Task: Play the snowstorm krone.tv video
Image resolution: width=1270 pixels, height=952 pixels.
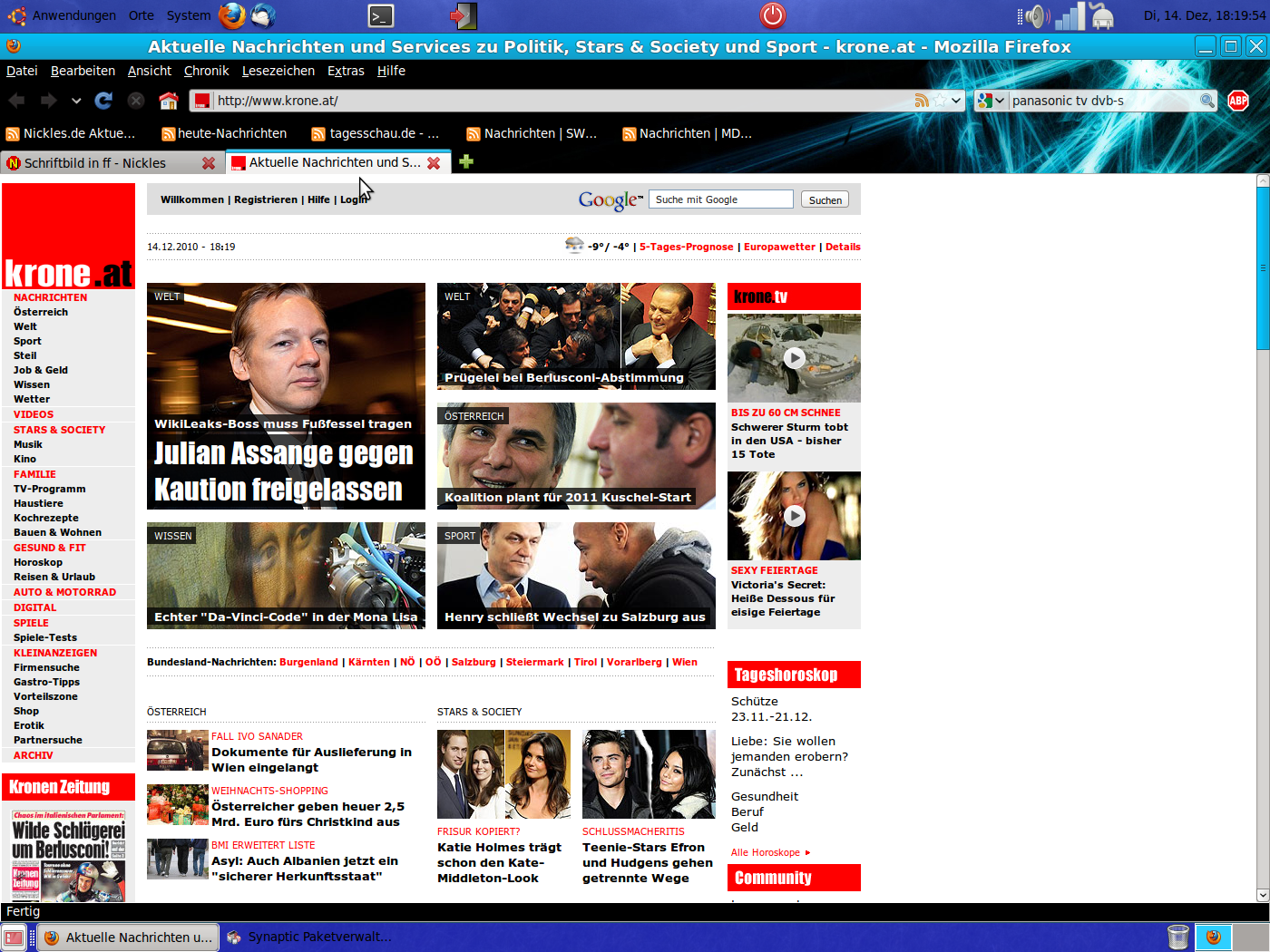Action: point(794,357)
